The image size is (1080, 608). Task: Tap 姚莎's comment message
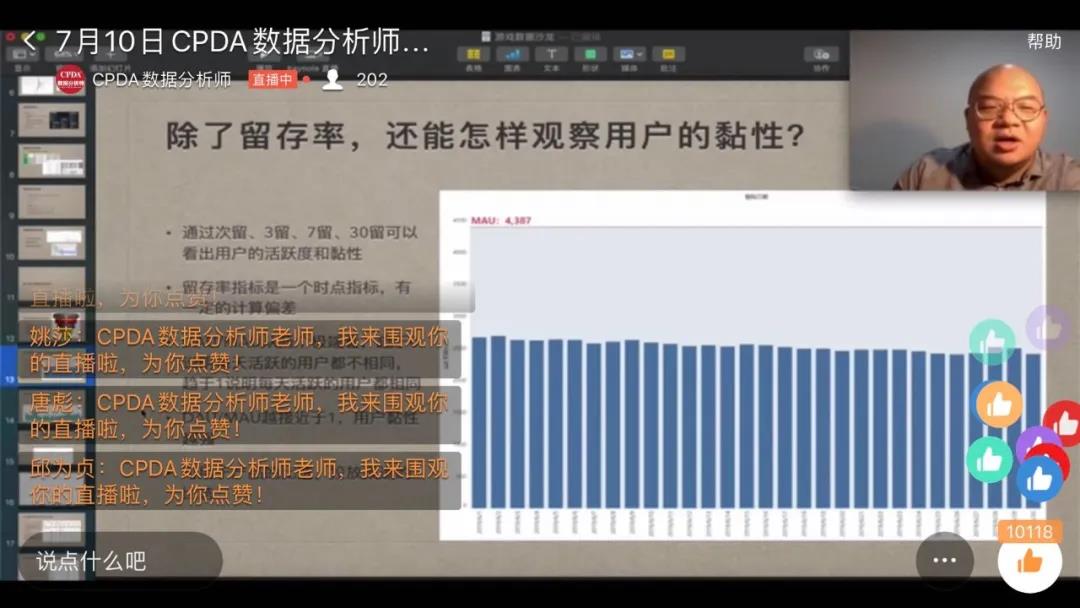(x=239, y=350)
